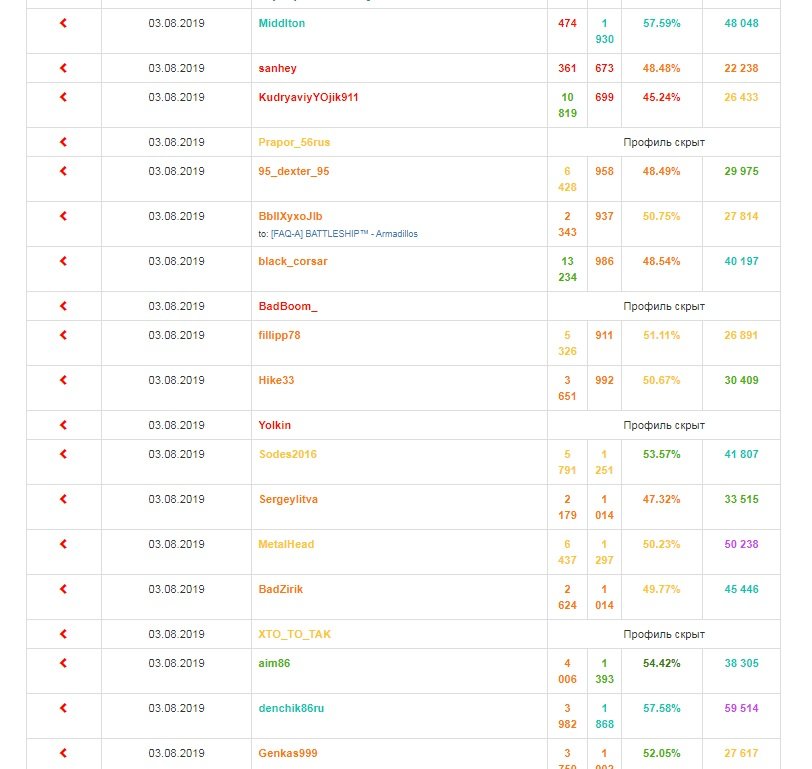Select "Профиль скрыт" in BadBoom_ row
The height and width of the screenshot is (769, 812).
coord(664,307)
